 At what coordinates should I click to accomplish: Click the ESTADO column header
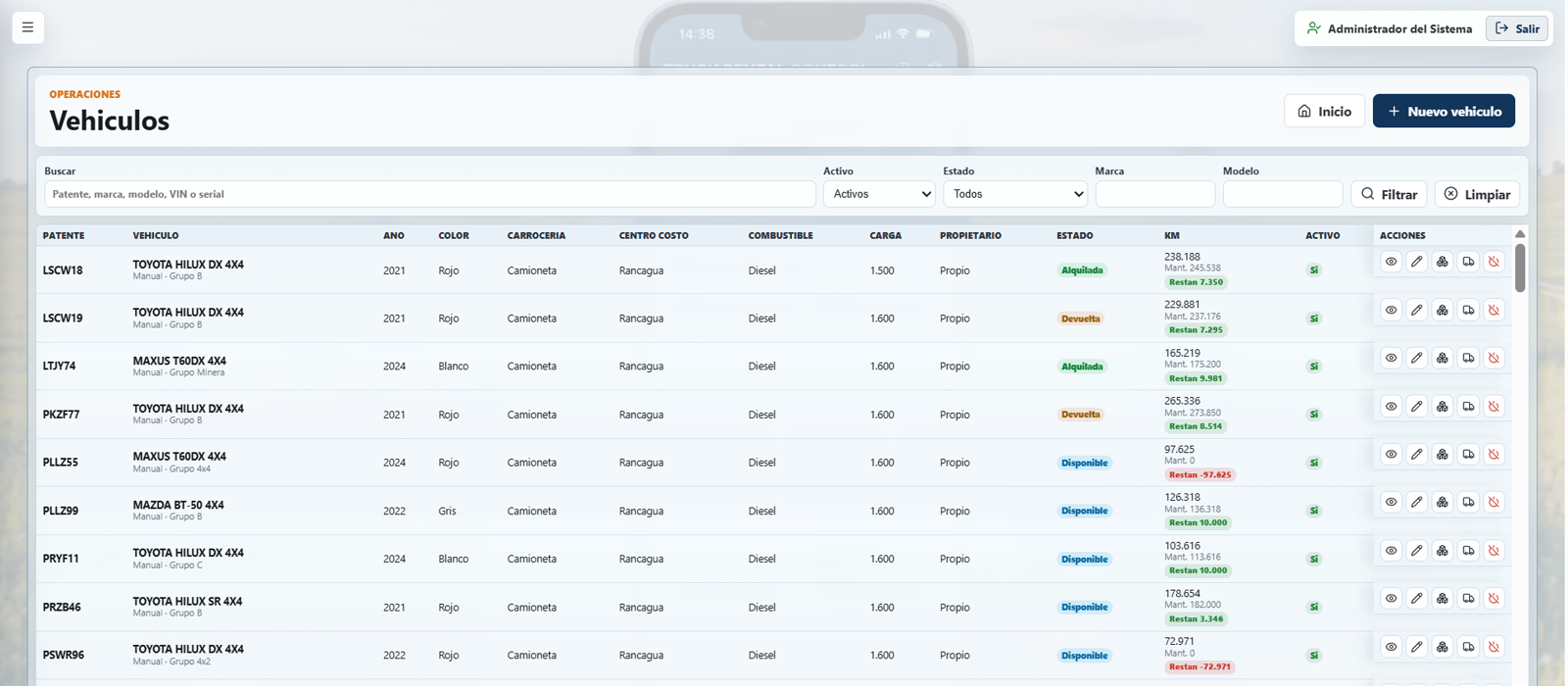pos(1075,235)
